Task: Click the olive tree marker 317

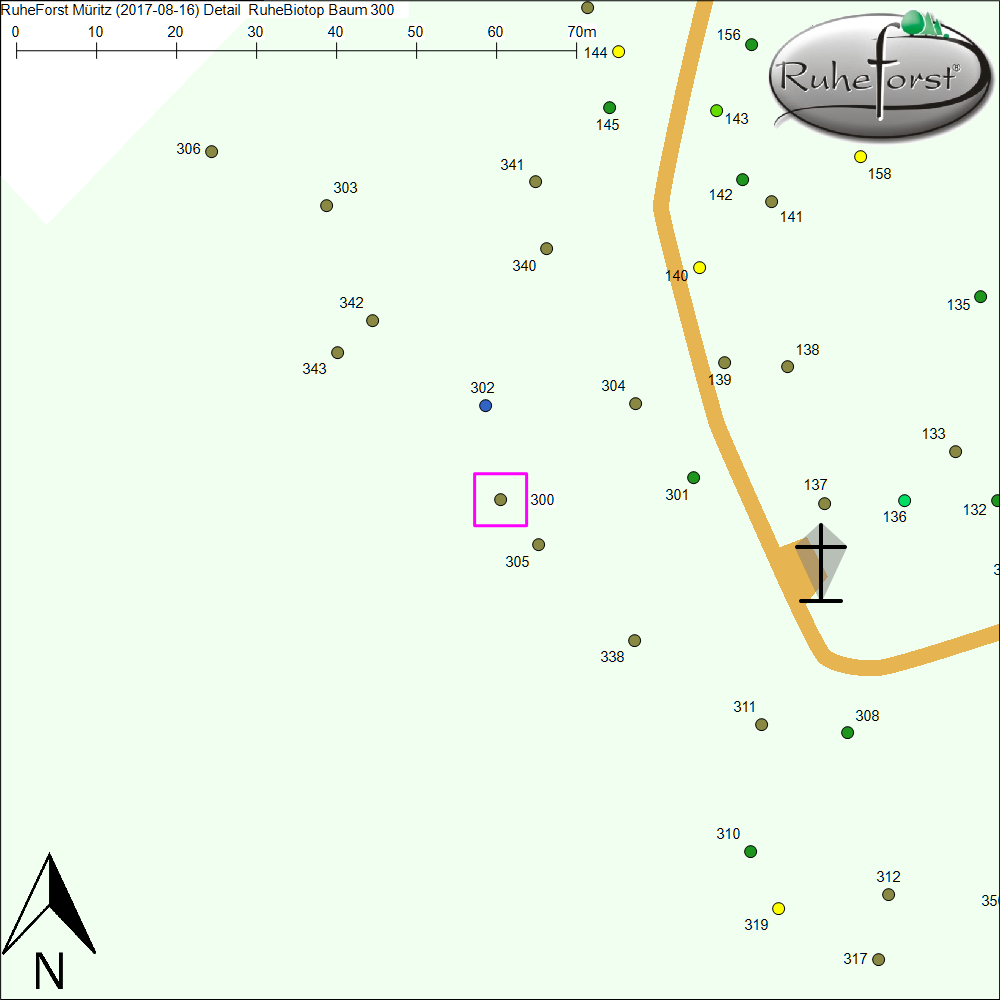Action: click(878, 960)
